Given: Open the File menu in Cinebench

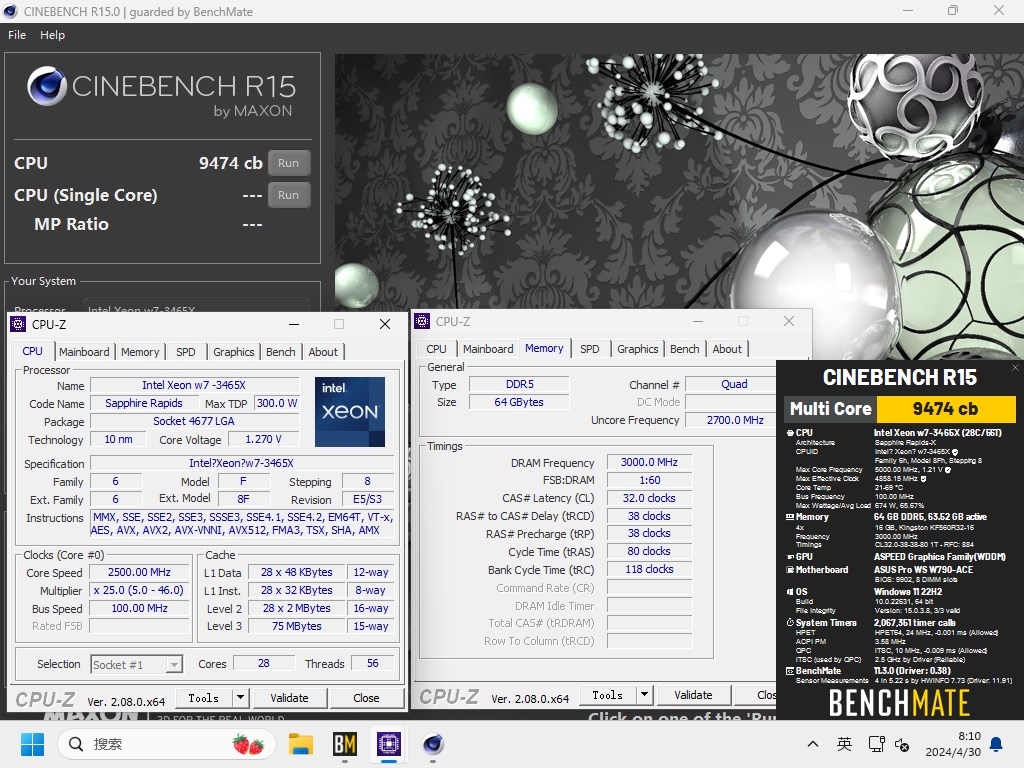Looking at the screenshot, I should 17,35.
